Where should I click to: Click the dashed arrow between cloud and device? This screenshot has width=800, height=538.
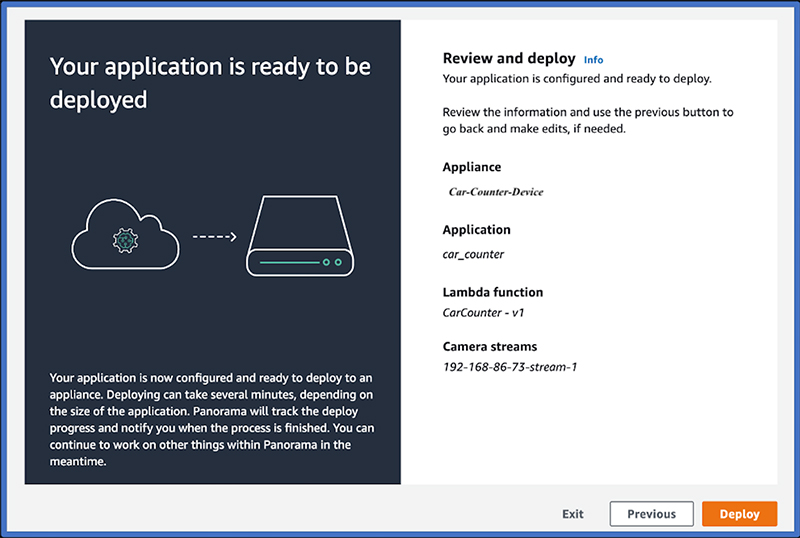click(214, 237)
